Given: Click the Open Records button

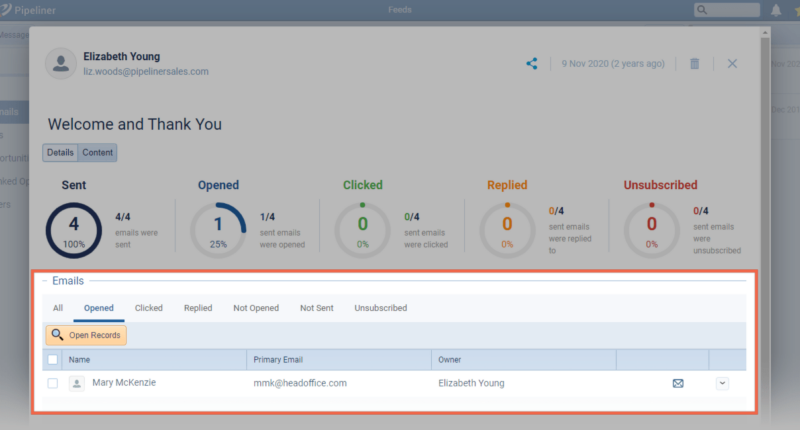Looking at the screenshot, I should coord(86,335).
